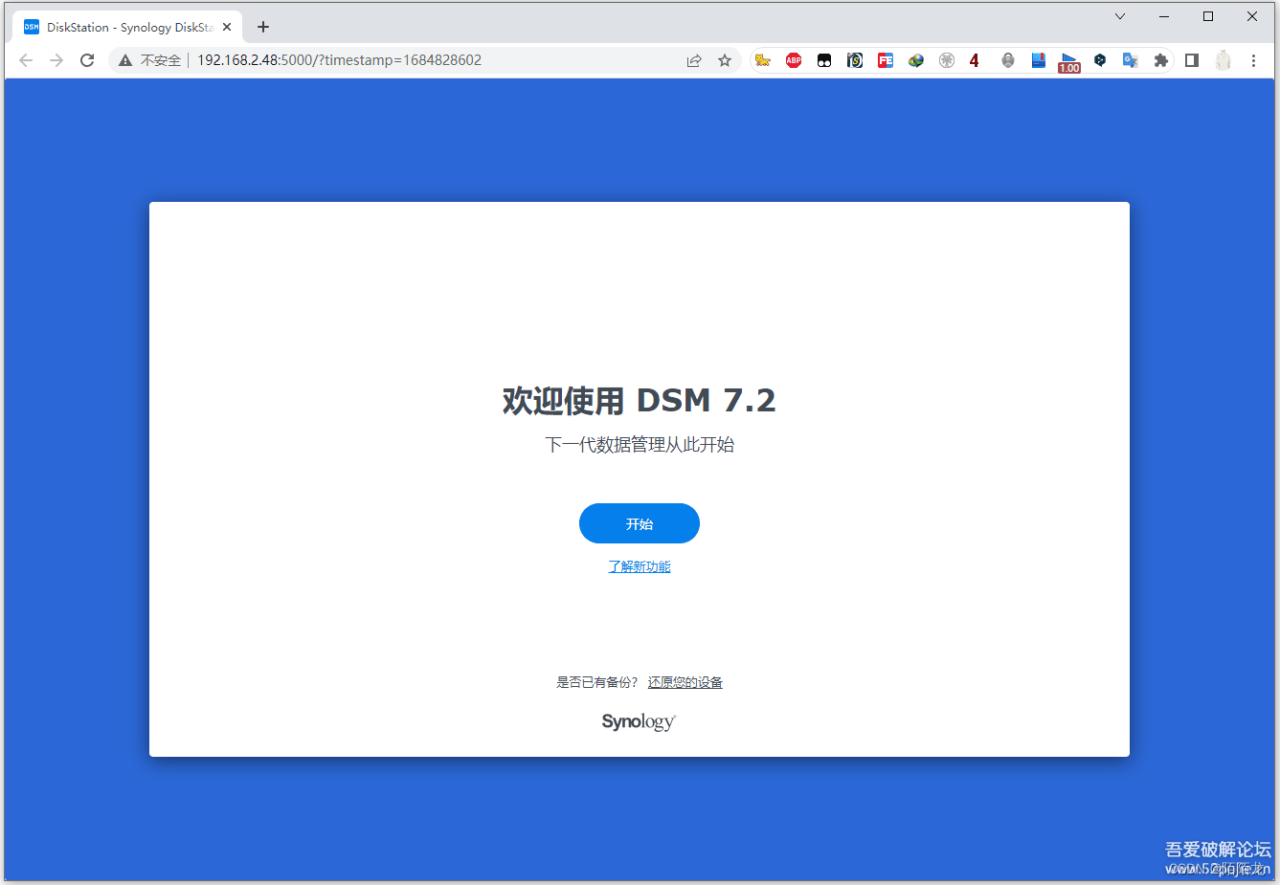Click the DSM favicon in the browser tab

click(31, 26)
